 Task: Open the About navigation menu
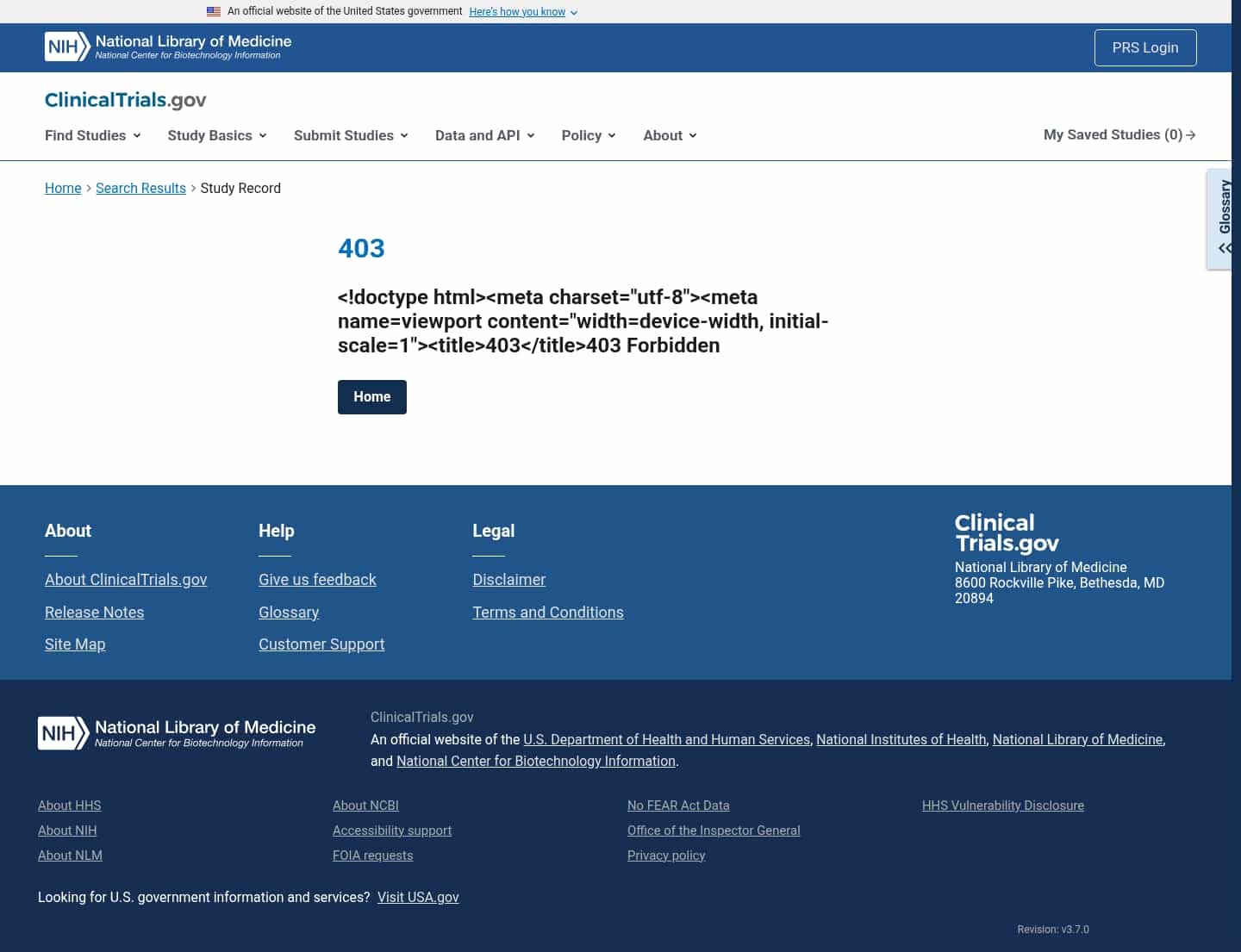670,135
